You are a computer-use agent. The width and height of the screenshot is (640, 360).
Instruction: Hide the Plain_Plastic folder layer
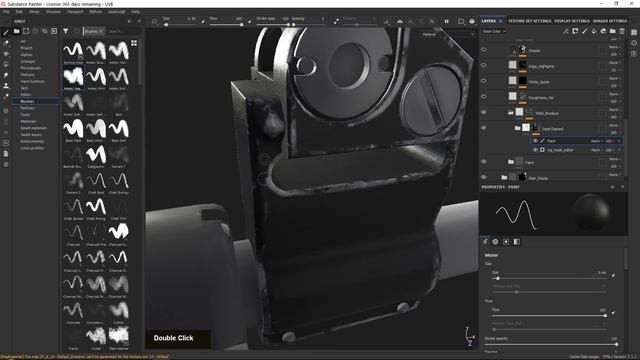tap(484, 177)
